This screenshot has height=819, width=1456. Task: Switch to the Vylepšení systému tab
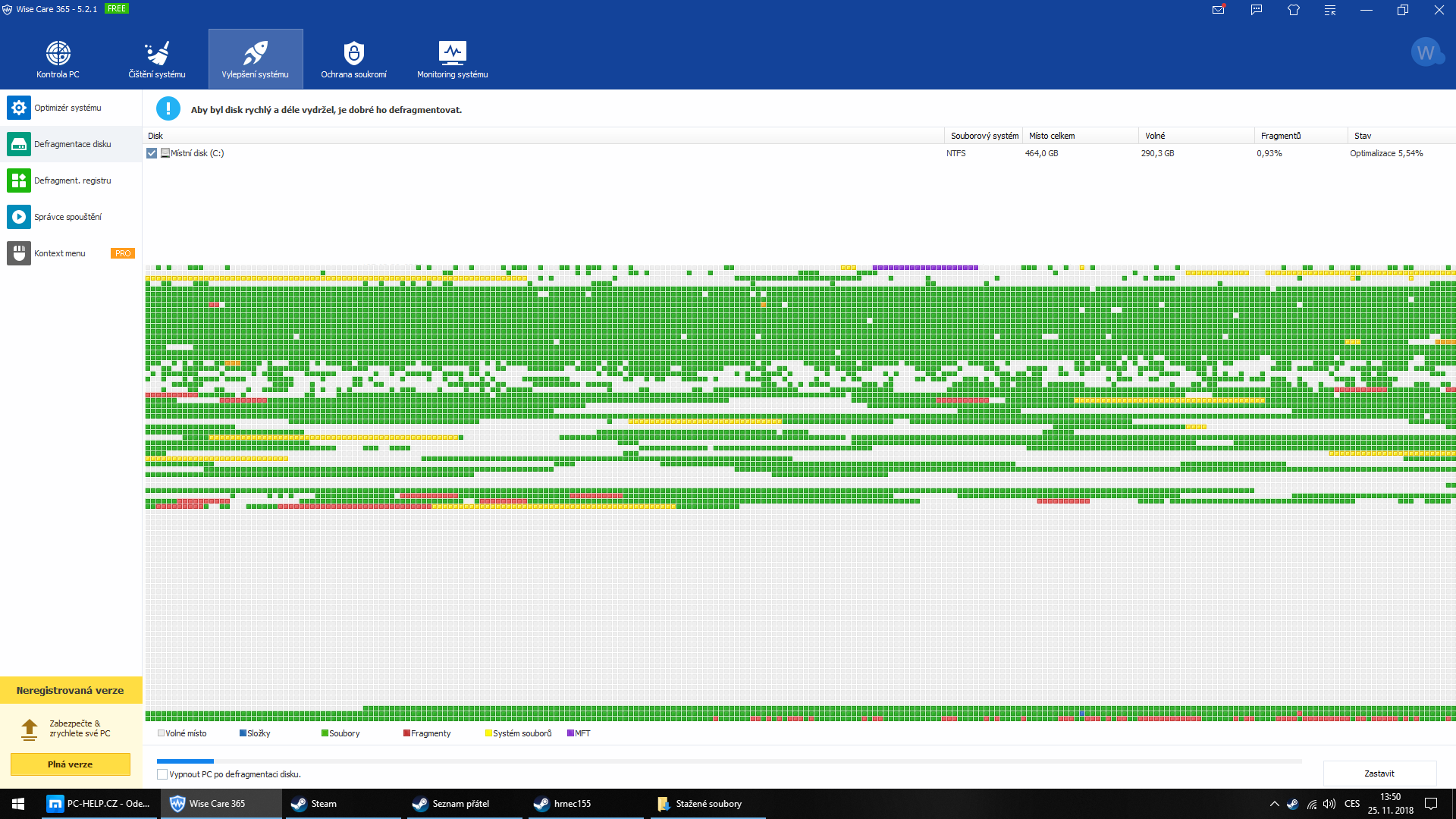click(x=256, y=59)
